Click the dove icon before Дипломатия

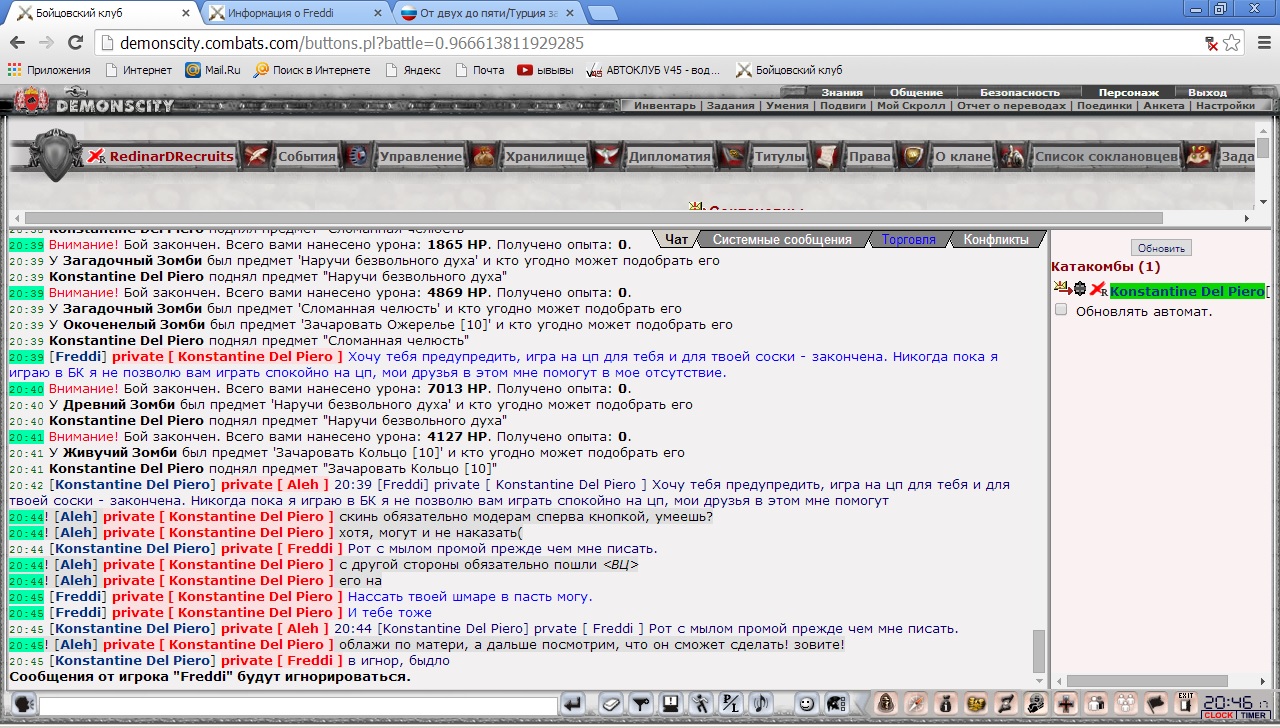(606, 156)
